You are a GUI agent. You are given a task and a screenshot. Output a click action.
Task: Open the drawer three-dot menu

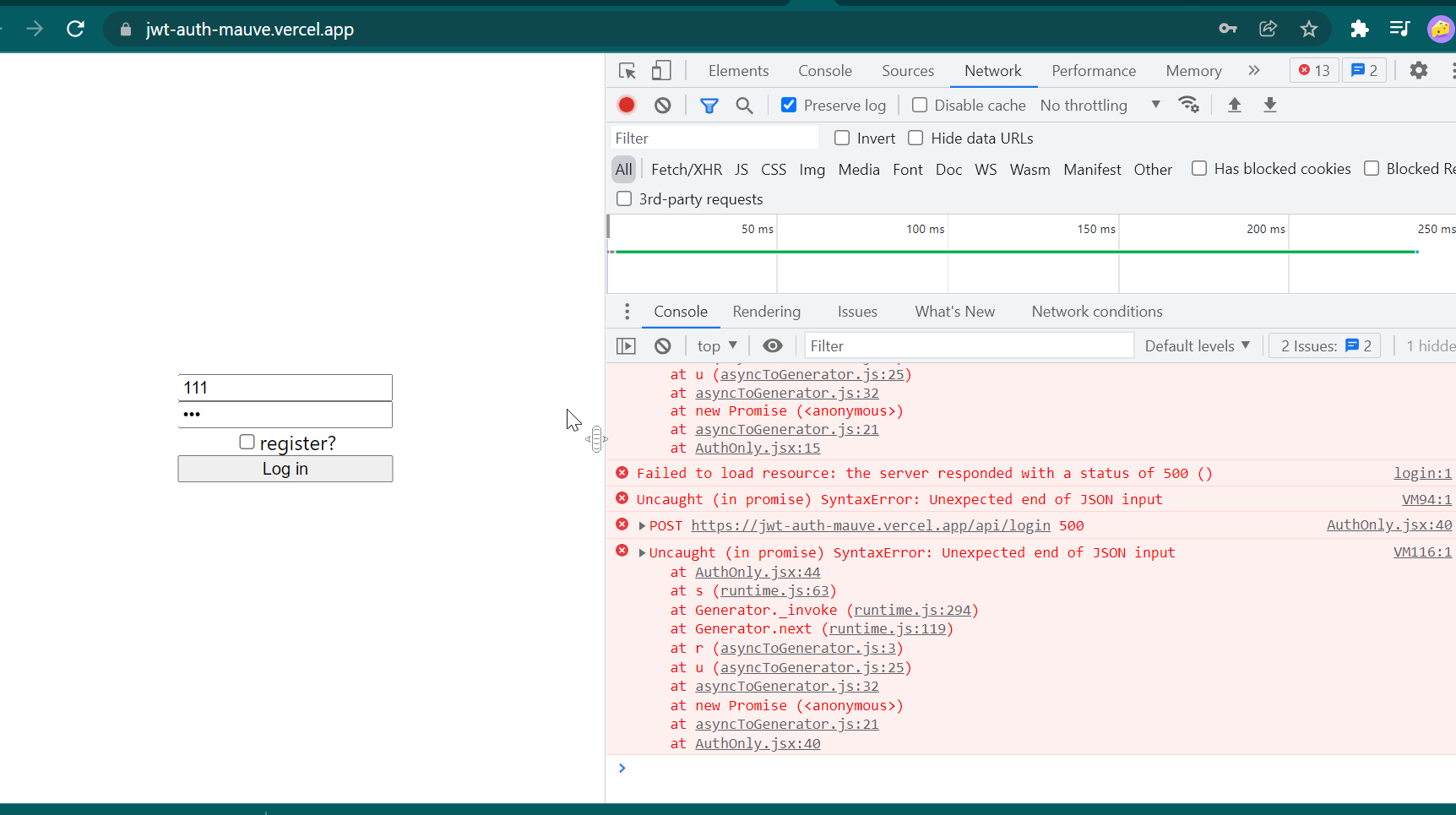coord(627,312)
